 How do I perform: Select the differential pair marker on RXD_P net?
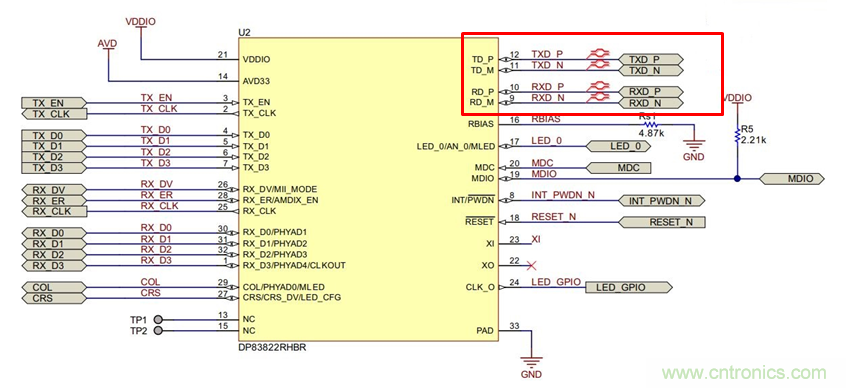click(599, 86)
